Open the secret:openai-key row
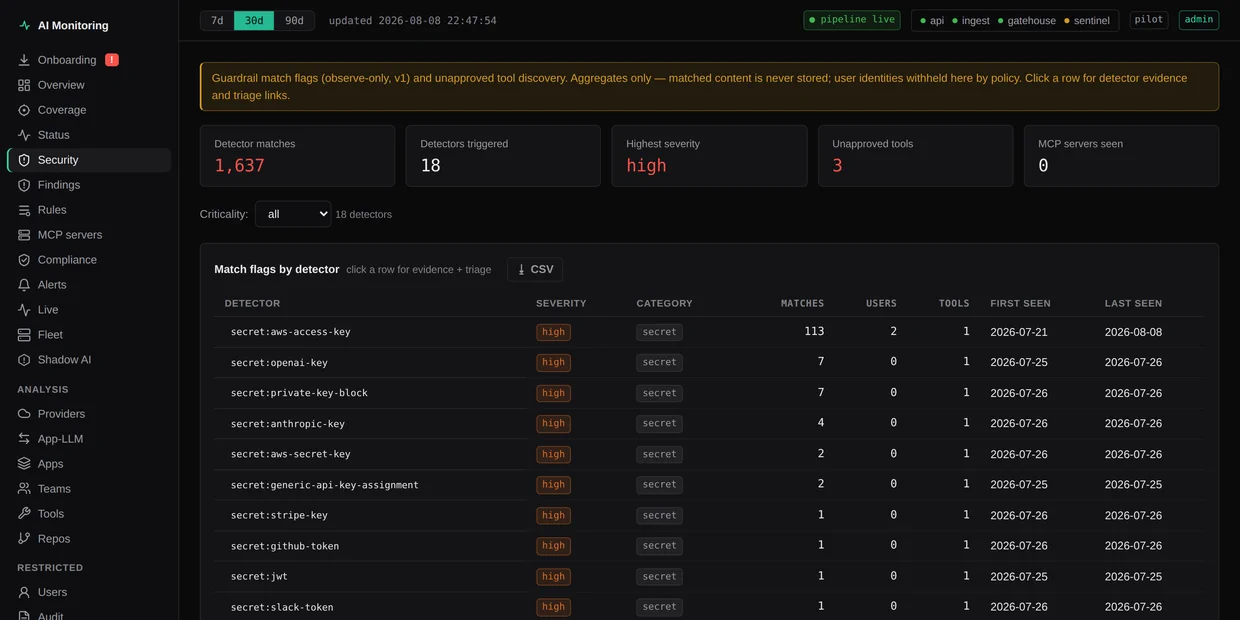1240x620 pixels. pos(709,362)
